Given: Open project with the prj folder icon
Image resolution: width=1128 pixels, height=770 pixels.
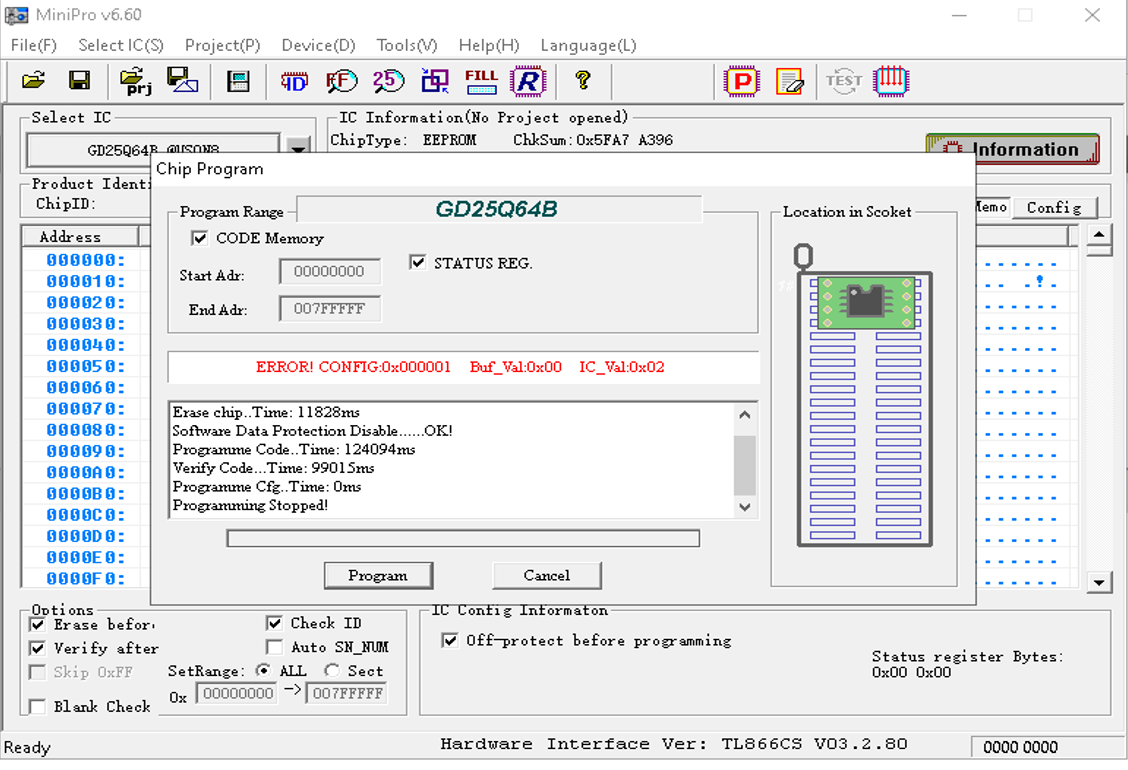Looking at the screenshot, I should [135, 81].
